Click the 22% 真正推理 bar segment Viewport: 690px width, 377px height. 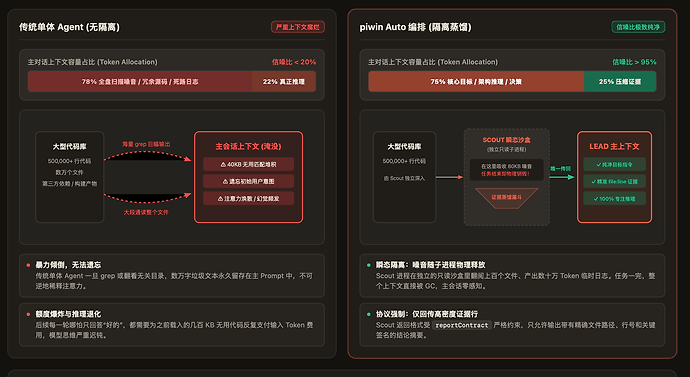tap(284, 81)
